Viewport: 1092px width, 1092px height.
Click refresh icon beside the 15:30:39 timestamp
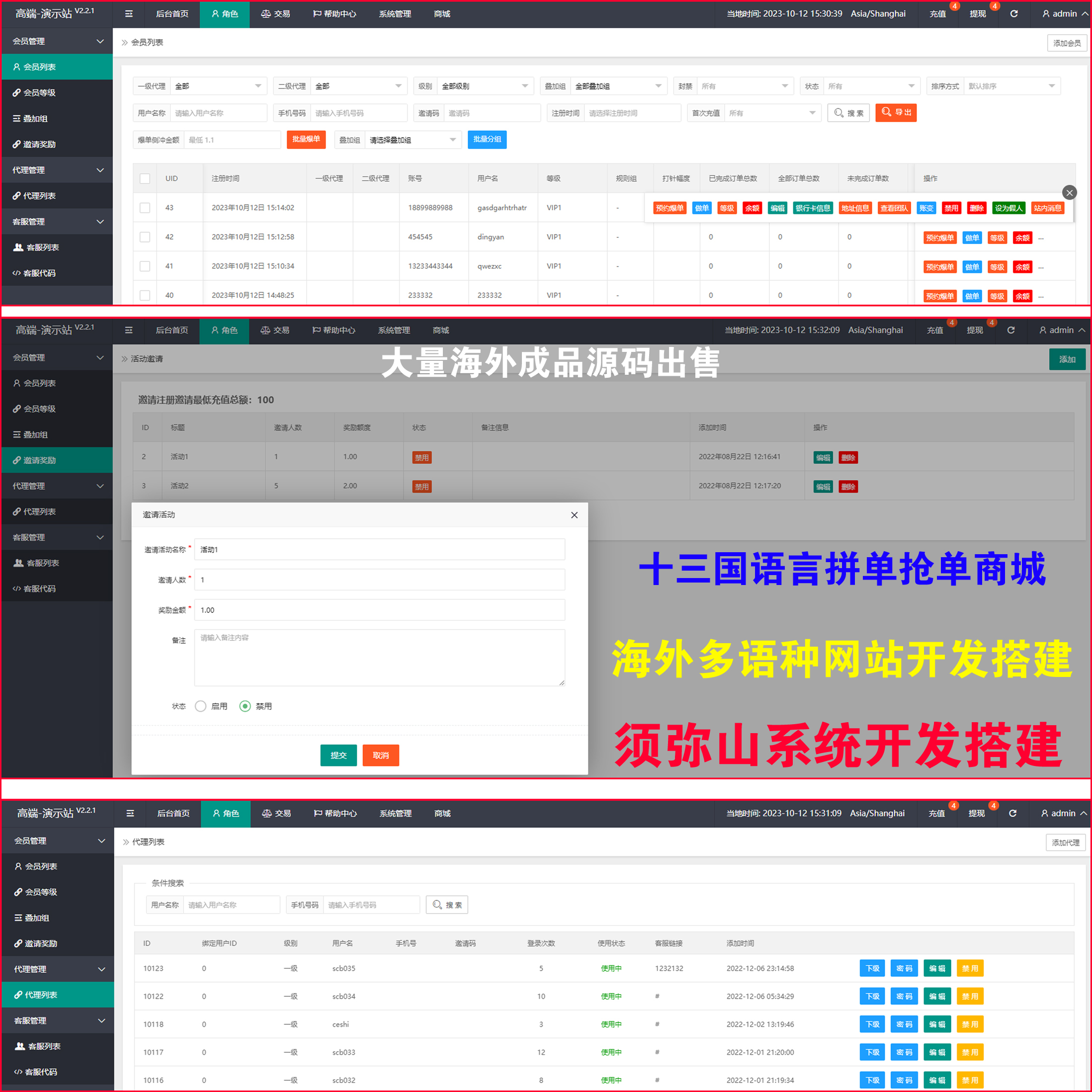(1014, 13)
